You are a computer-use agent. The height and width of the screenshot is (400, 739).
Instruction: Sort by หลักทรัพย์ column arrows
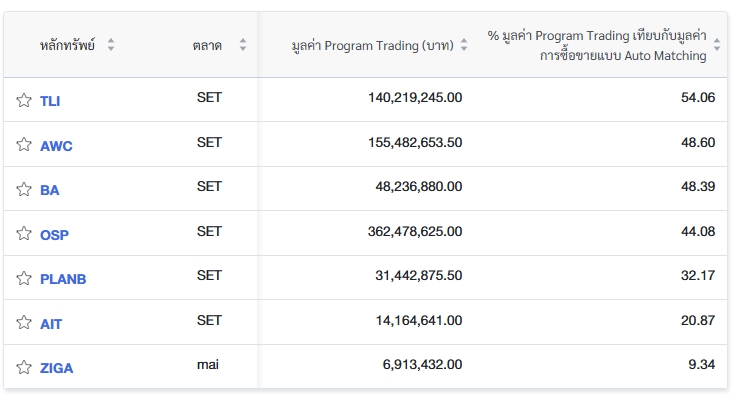pos(111,45)
